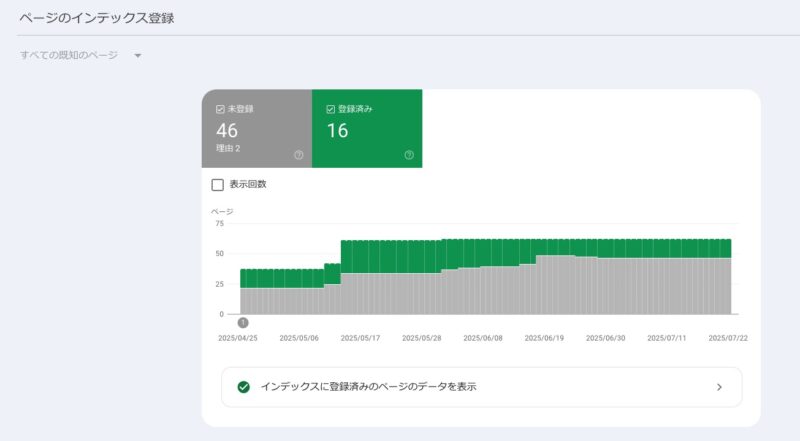Image resolution: width=800 pixels, height=441 pixels.
Task: Click gray bar segment near 2025/06/19
Action: 544,285
